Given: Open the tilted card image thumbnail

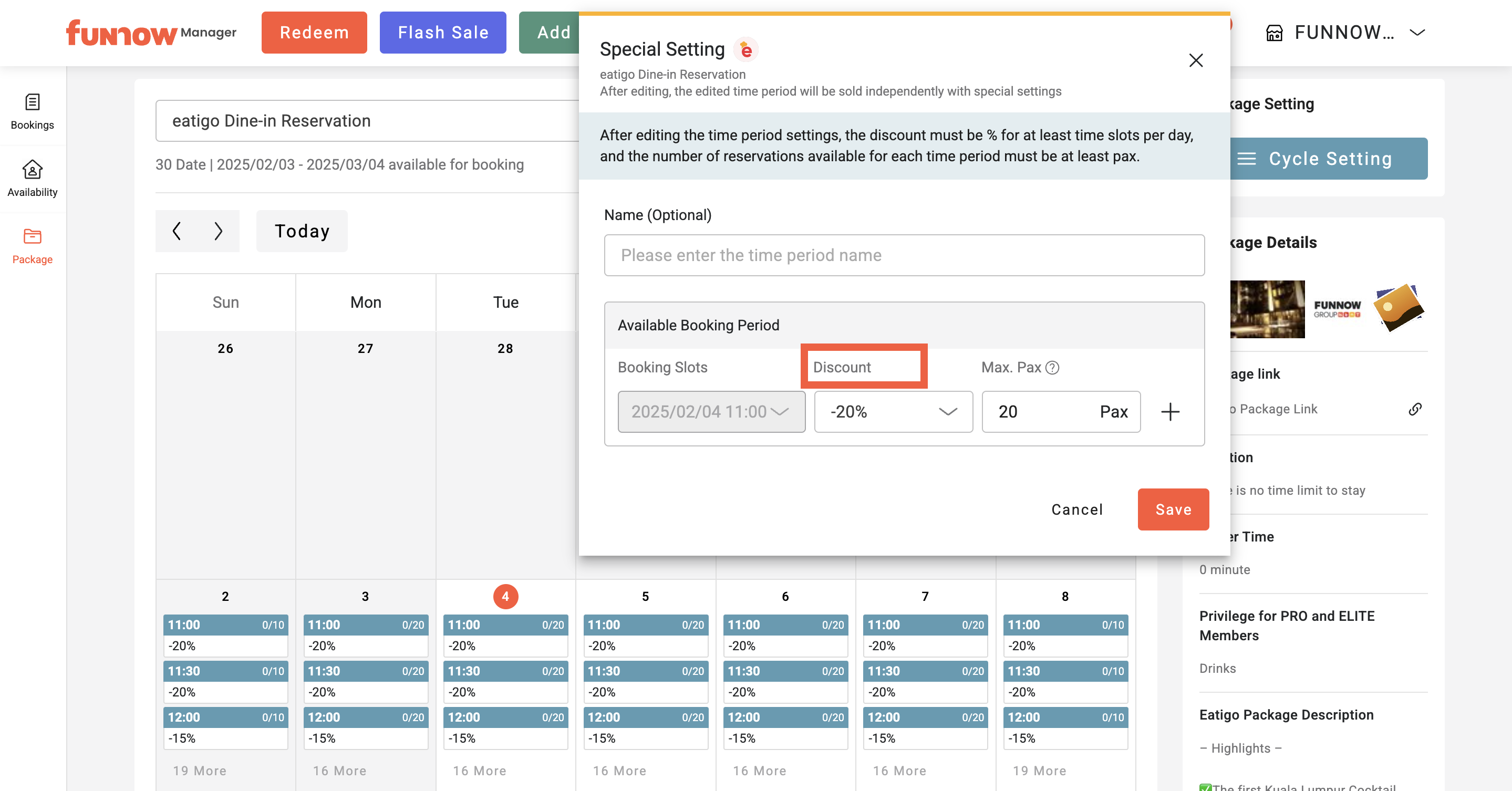Looking at the screenshot, I should 1399,307.
